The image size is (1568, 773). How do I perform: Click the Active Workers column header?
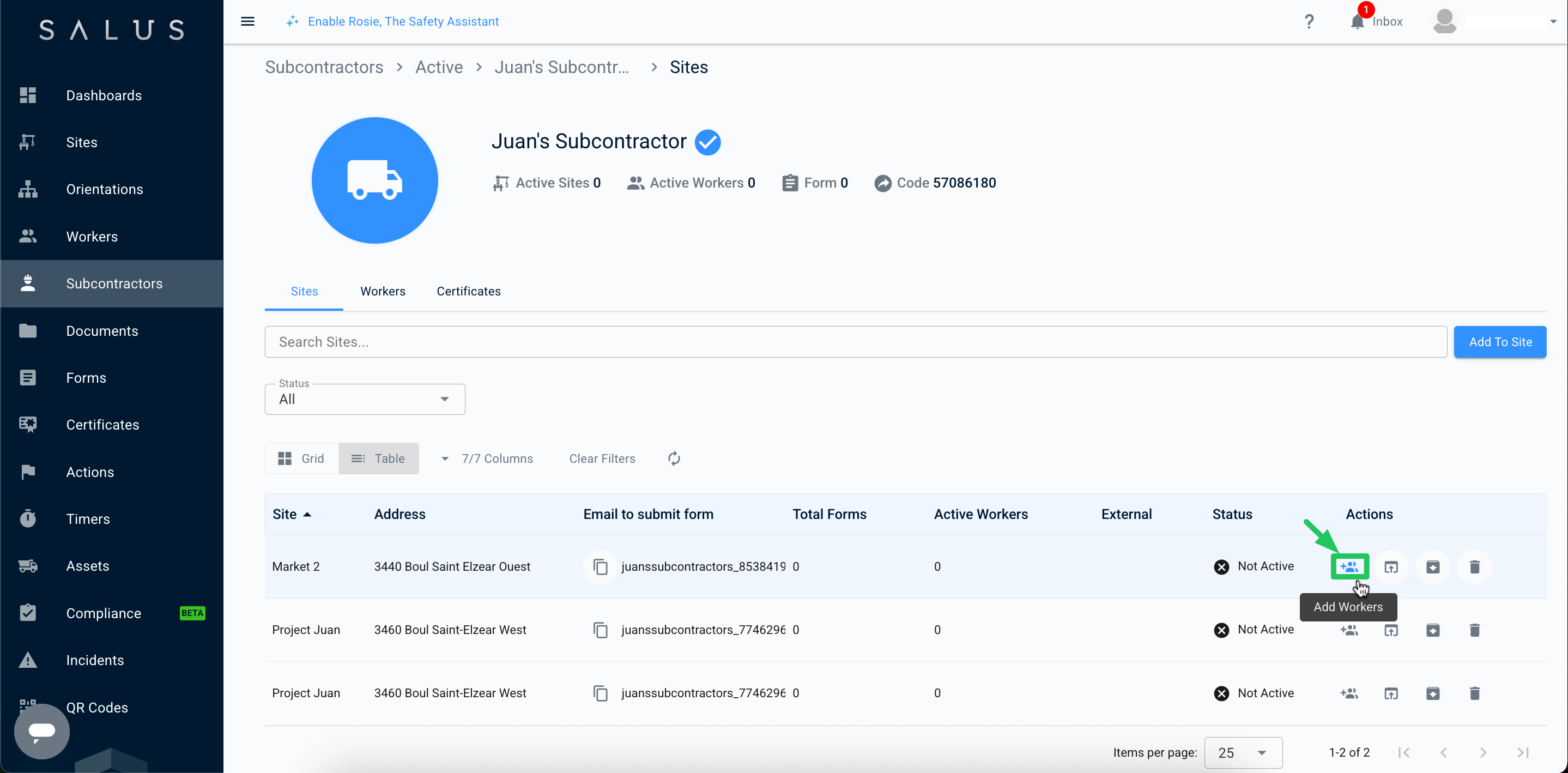point(980,514)
